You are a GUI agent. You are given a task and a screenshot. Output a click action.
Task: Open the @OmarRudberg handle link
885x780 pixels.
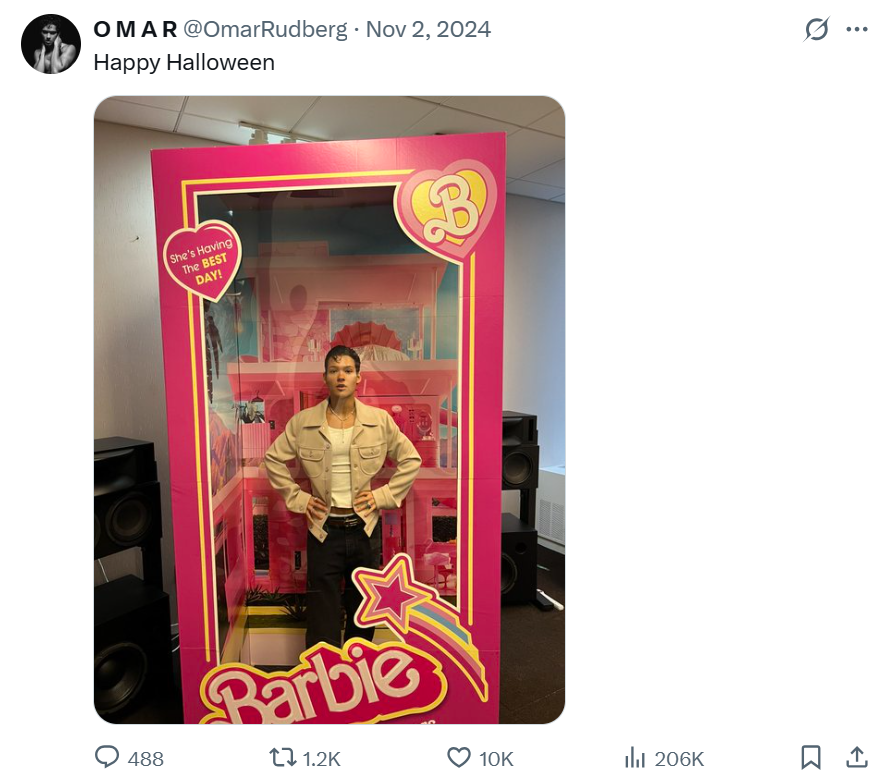(265, 29)
